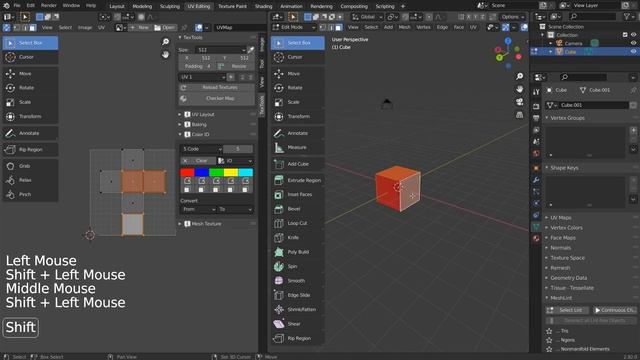The image size is (640, 360).
Task: Toggle checkbox under green color ID
Action: (216, 190)
